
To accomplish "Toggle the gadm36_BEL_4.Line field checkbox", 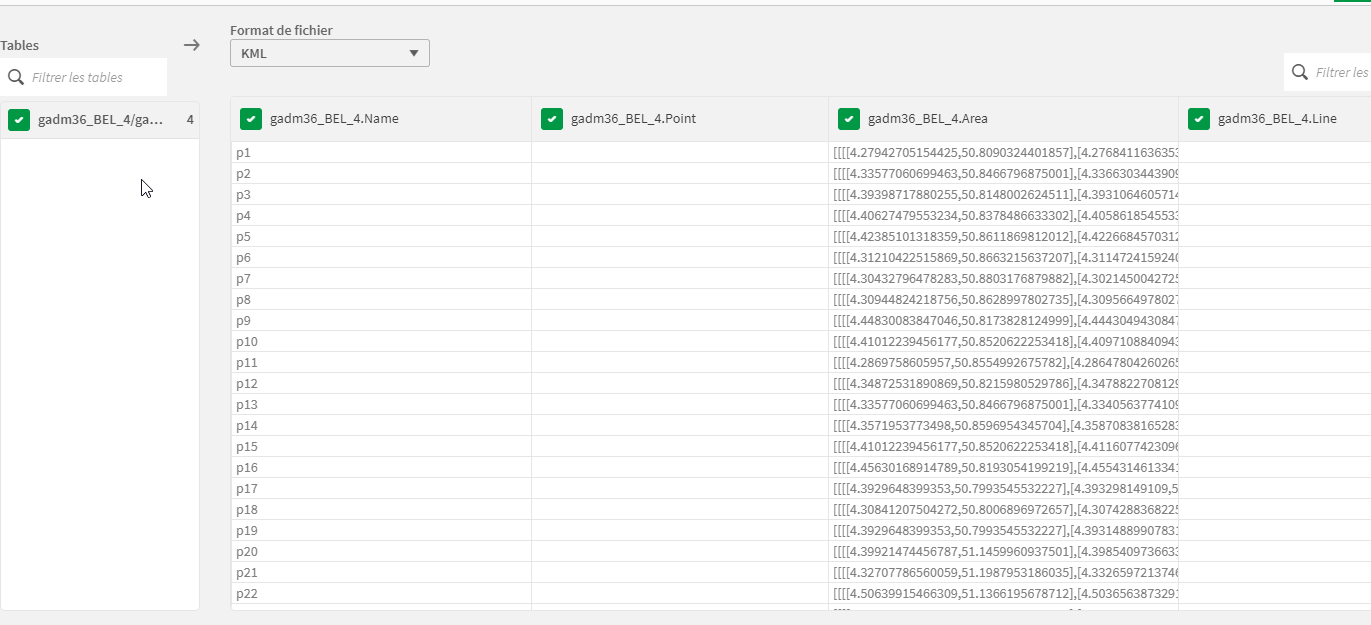I will tap(1199, 119).
